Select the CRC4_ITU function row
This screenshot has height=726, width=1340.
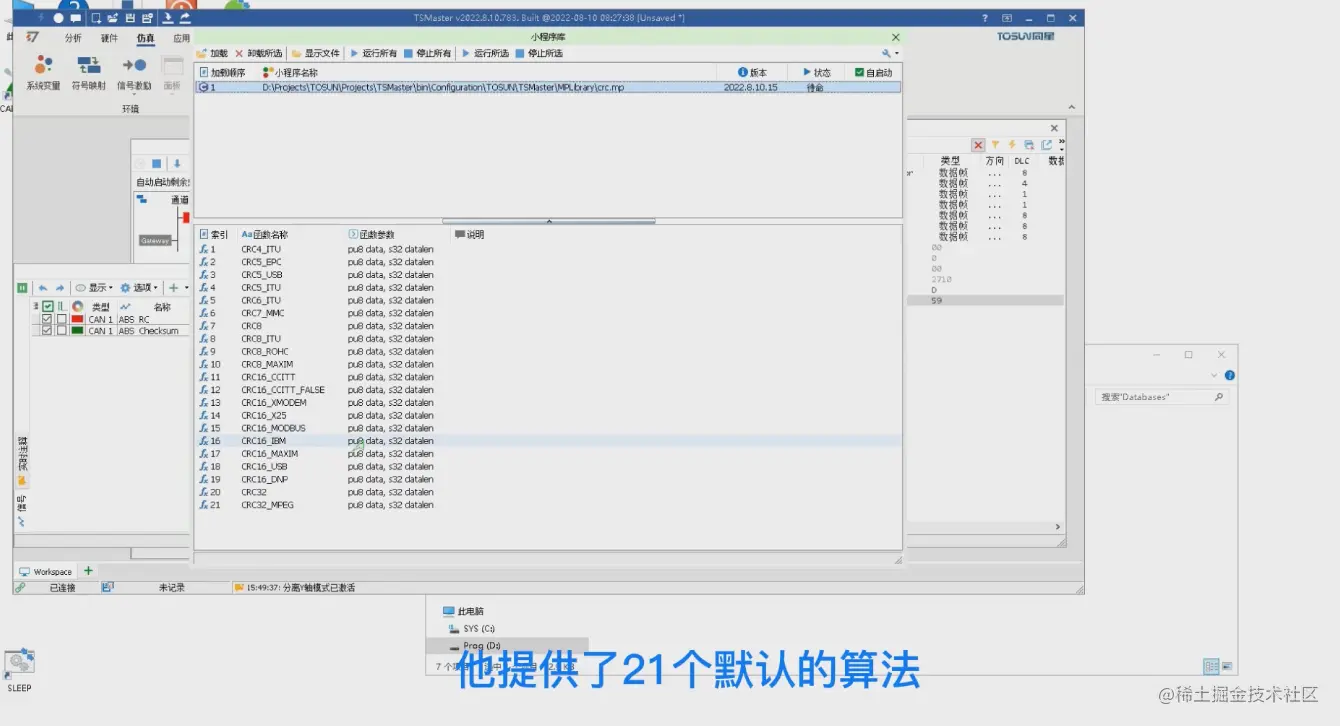(x=548, y=249)
